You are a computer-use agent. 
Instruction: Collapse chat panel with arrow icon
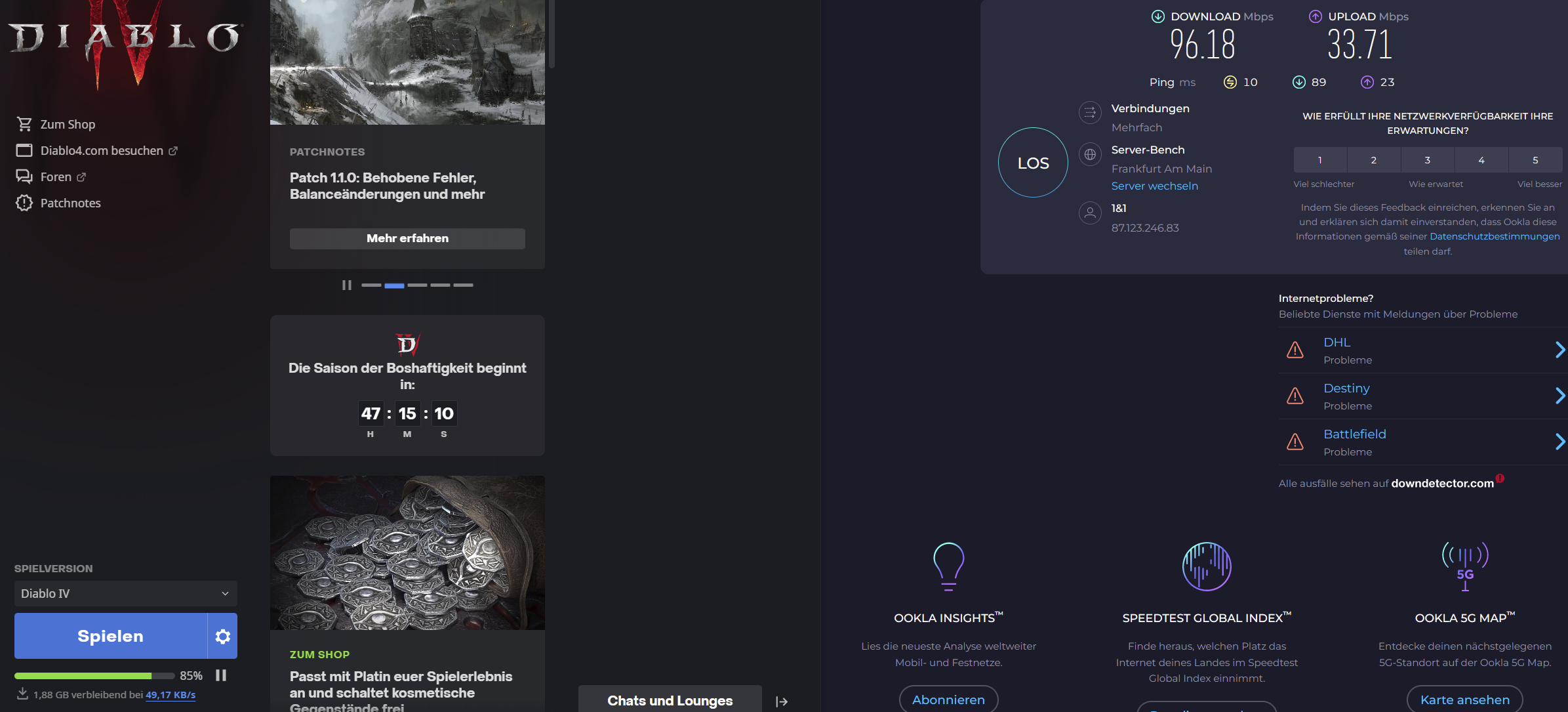[x=781, y=702]
